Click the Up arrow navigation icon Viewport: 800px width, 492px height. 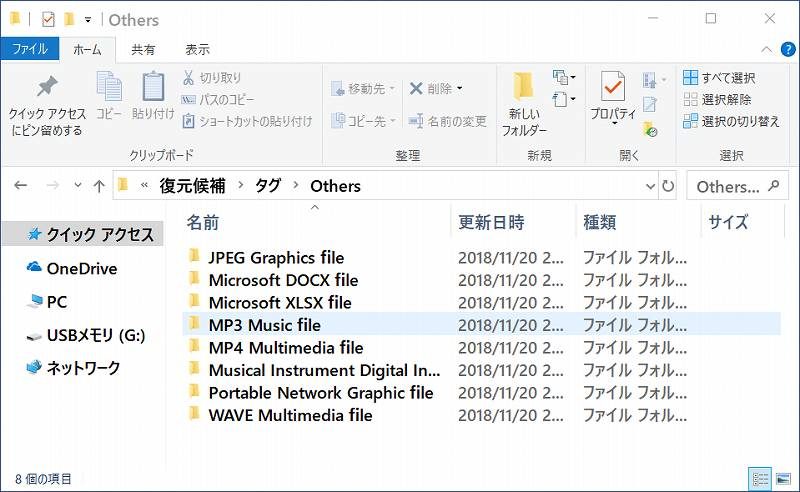99,186
